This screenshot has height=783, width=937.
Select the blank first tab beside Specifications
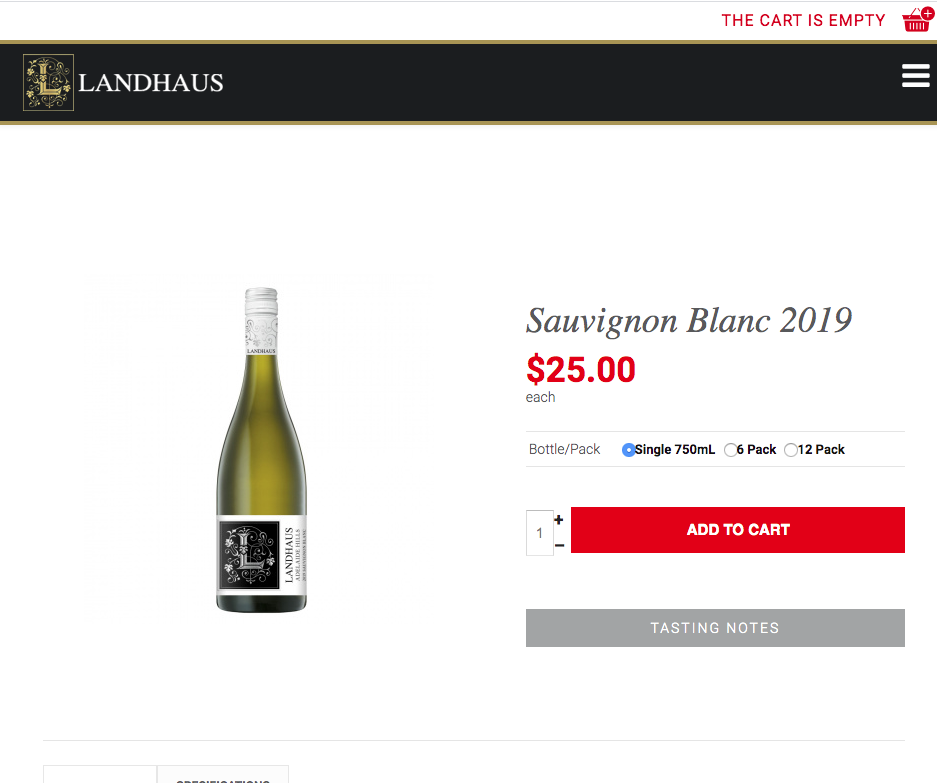pos(100,775)
